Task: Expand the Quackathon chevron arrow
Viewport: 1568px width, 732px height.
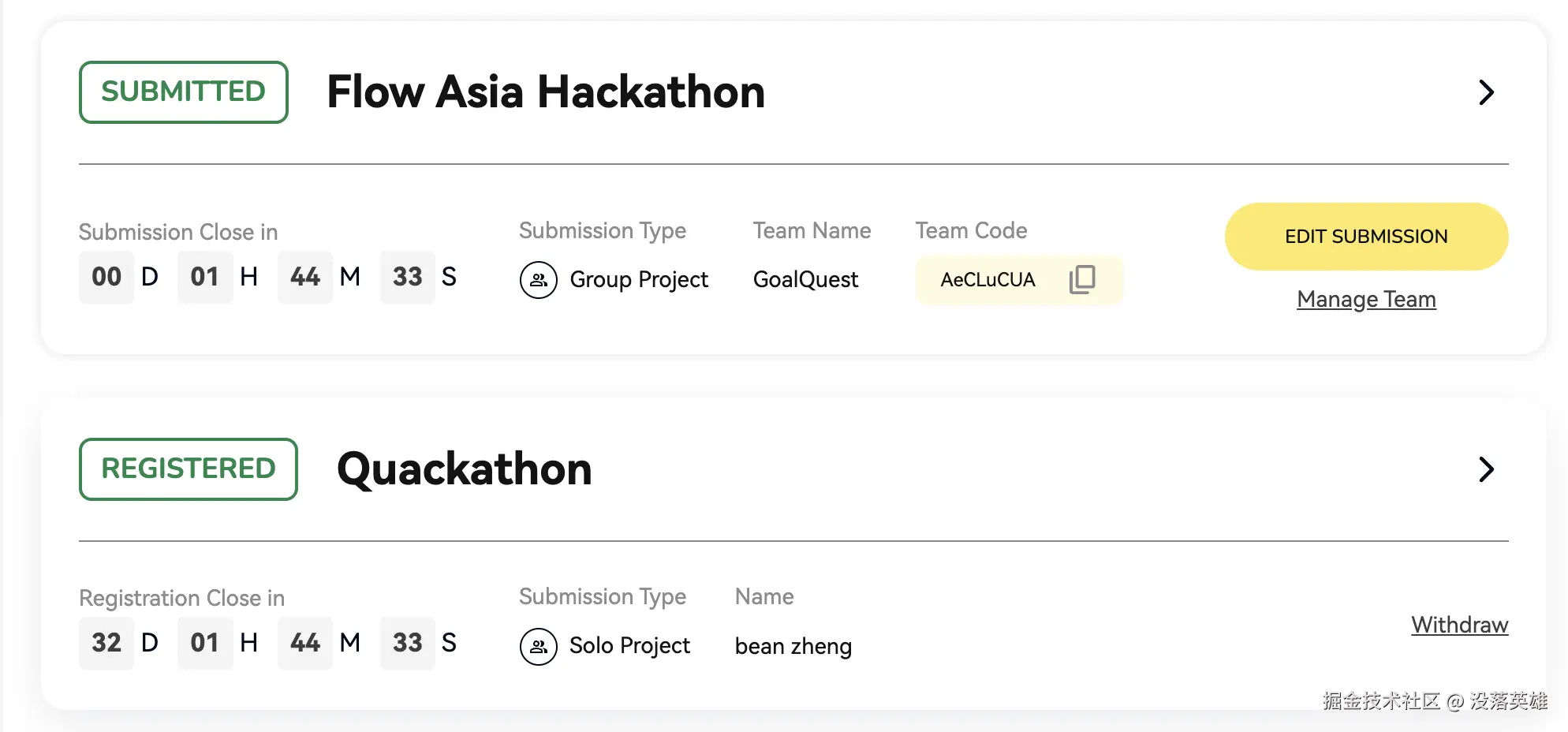Action: click(1486, 469)
